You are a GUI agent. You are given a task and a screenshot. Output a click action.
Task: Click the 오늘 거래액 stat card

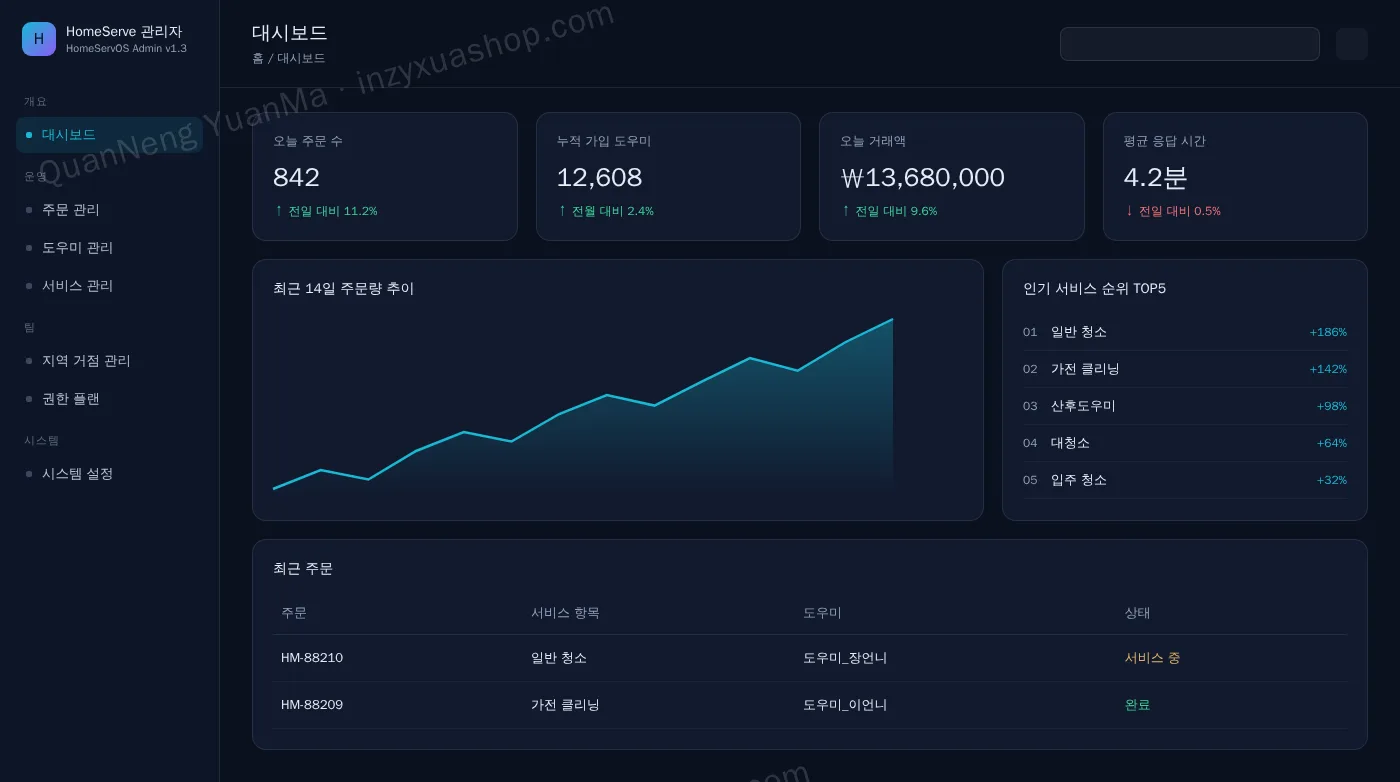click(951, 176)
